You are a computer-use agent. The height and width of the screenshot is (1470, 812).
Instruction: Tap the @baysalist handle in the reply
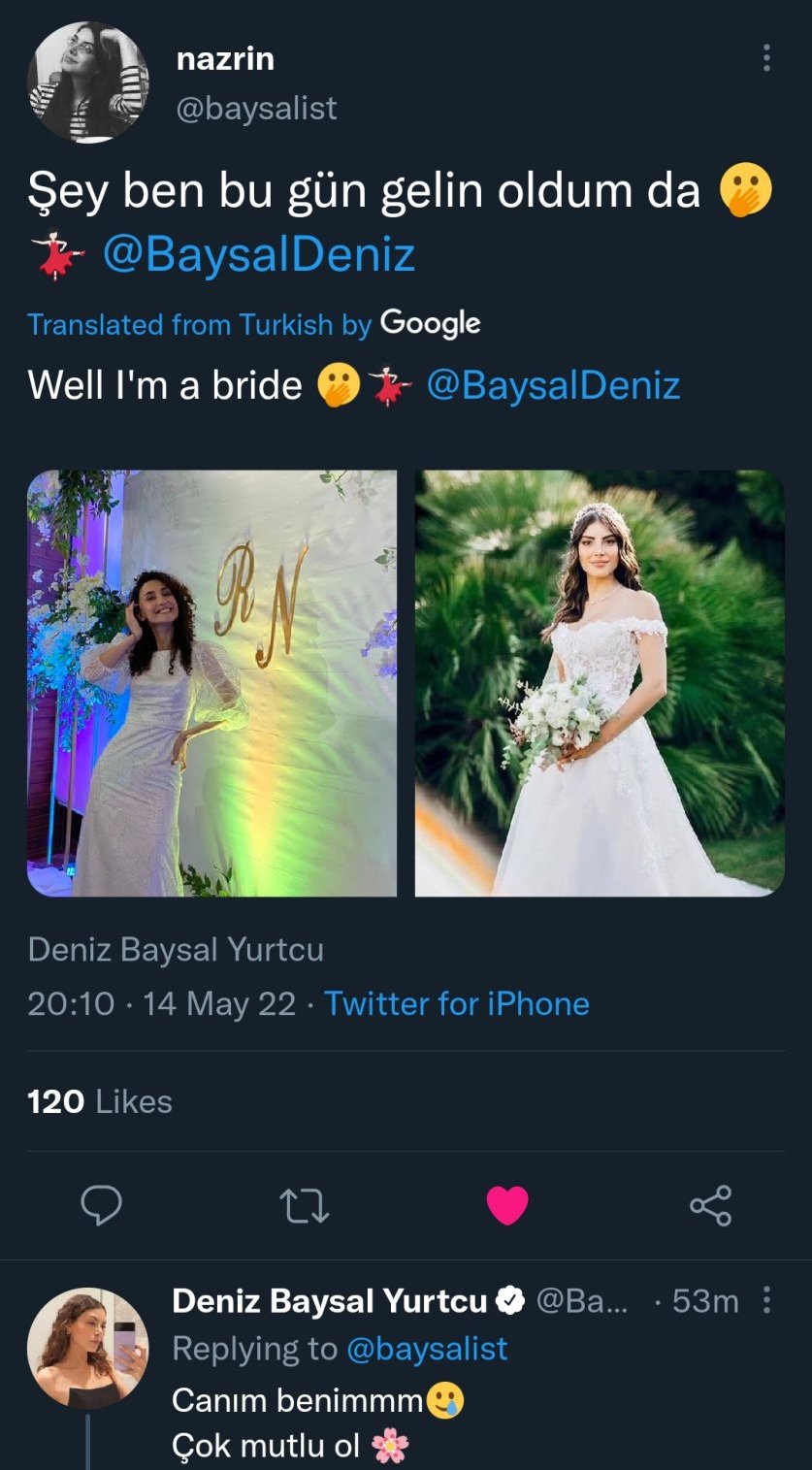(x=427, y=1349)
